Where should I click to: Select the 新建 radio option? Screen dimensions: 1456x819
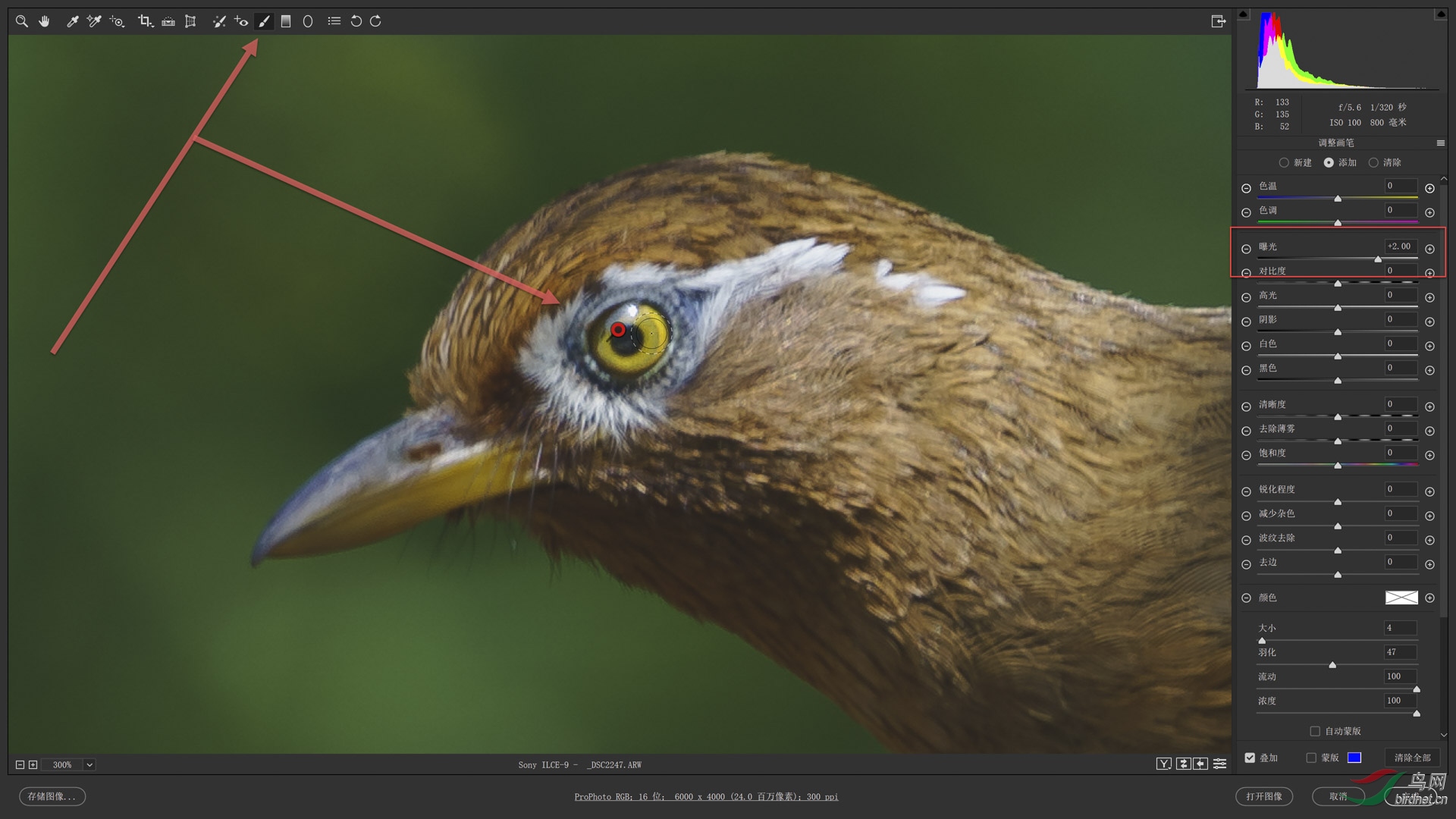point(1284,162)
